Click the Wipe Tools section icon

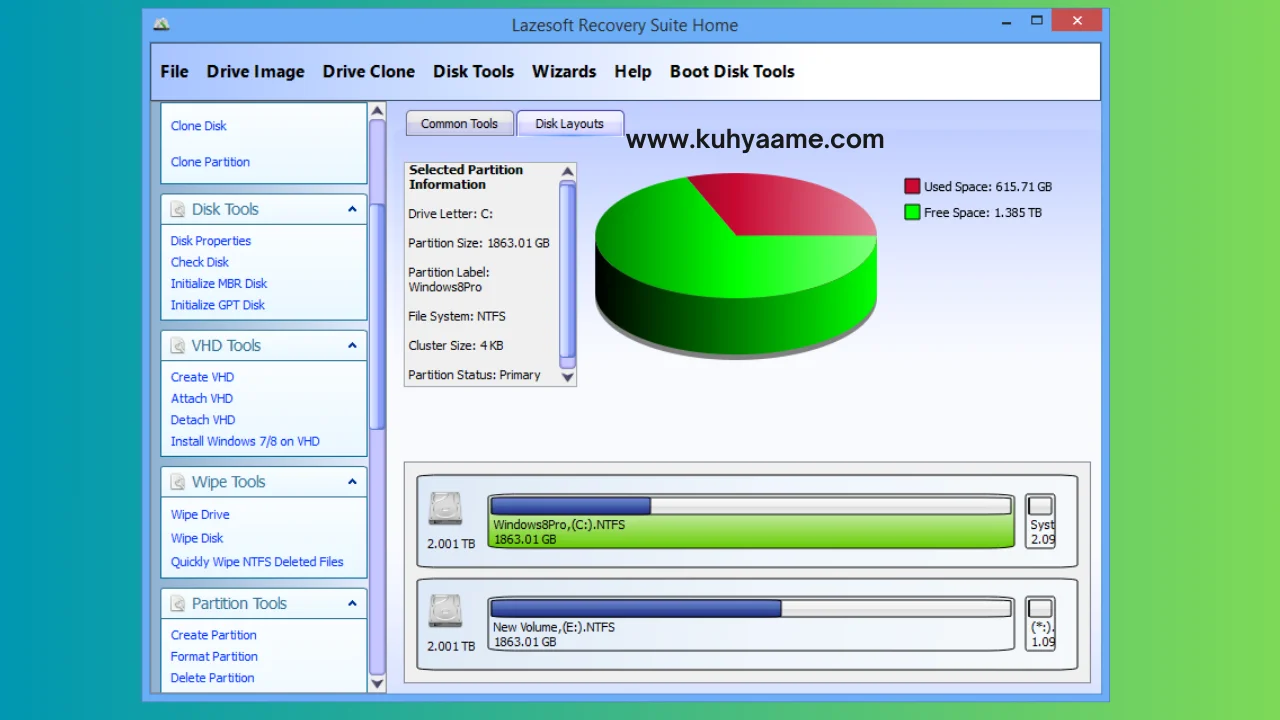tap(177, 482)
